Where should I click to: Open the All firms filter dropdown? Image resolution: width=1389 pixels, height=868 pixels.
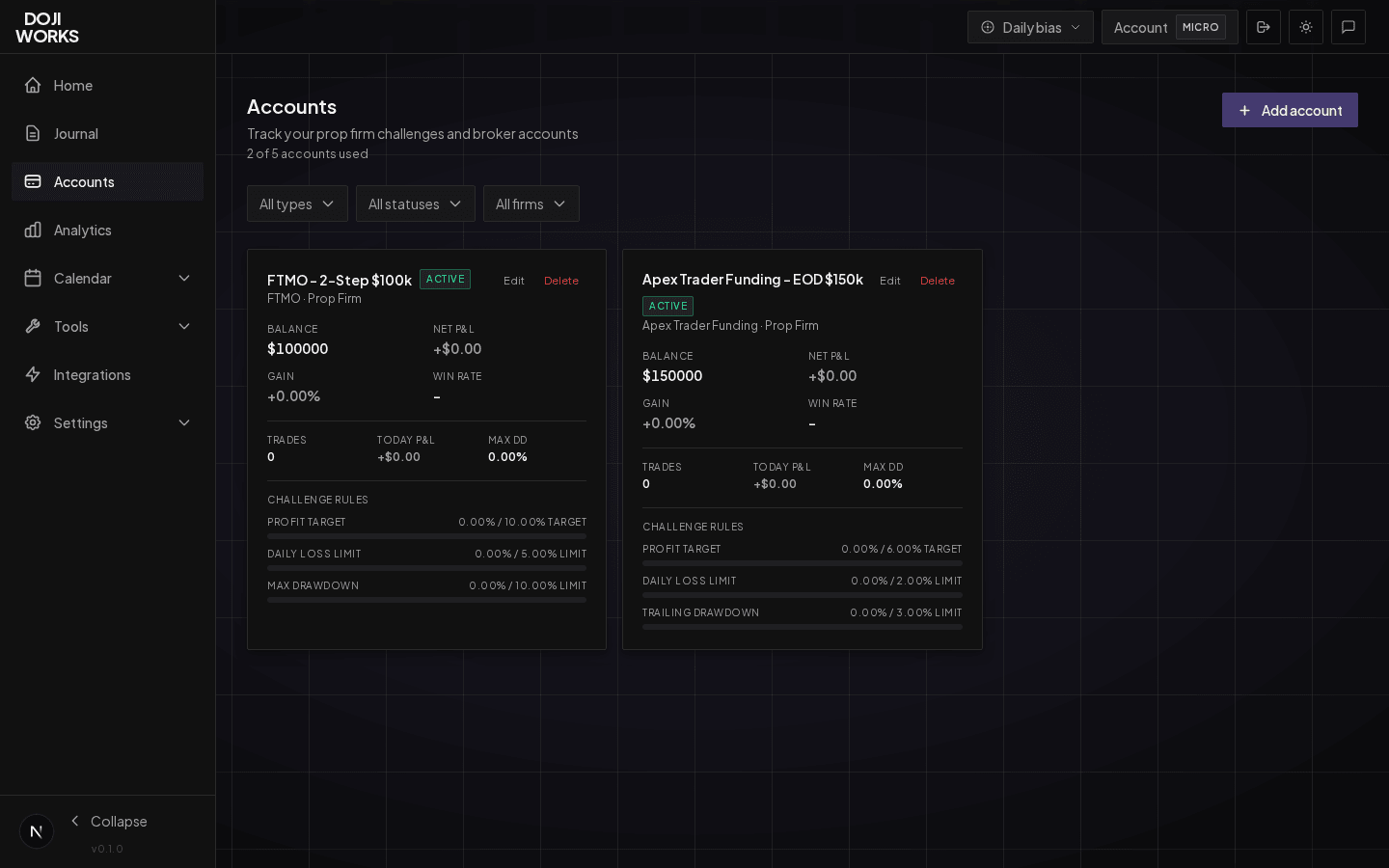[x=531, y=204]
